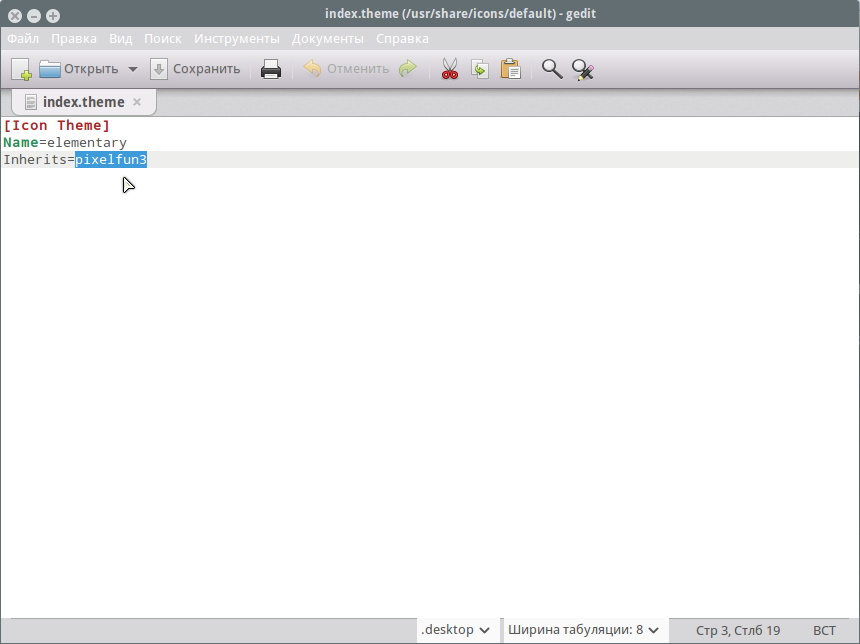The width and height of the screenshot is (860, 644).
Task: Click in the Name=elementary line
Action: 65,143
